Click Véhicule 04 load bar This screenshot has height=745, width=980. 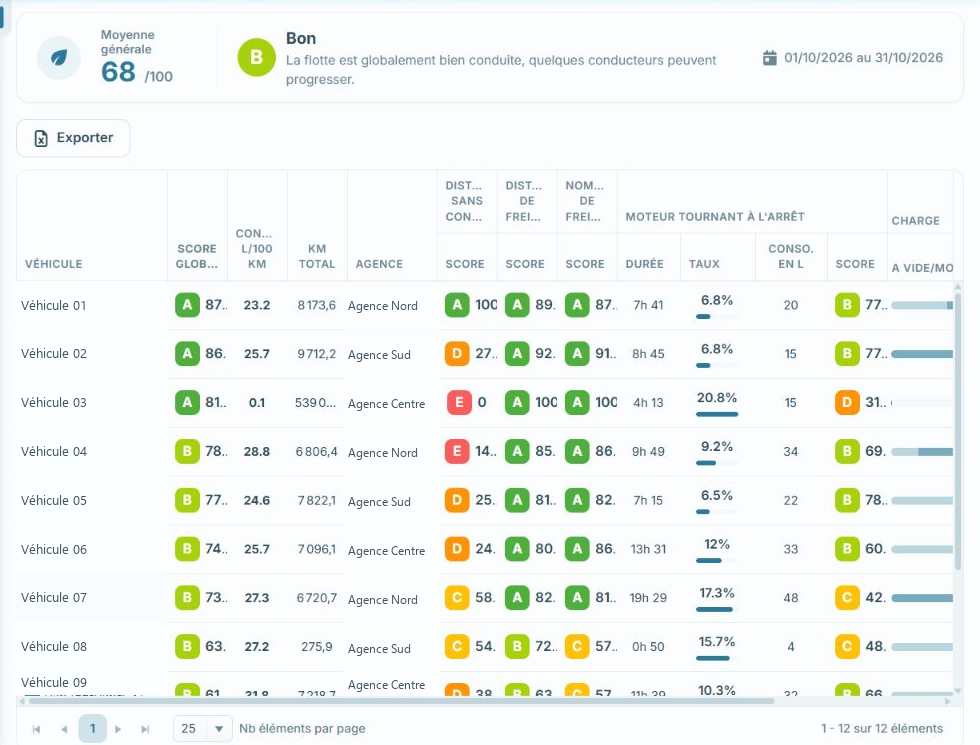[922, 451]
